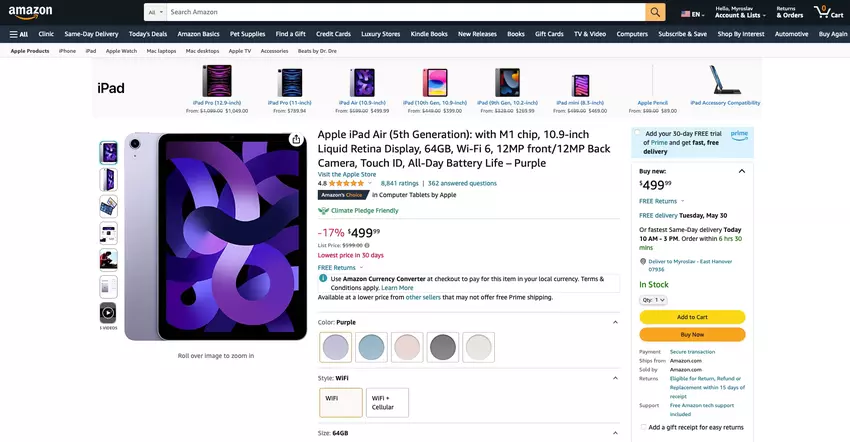Click the share icon on product image
Viewport: 850px width, 442px height.
295,140
